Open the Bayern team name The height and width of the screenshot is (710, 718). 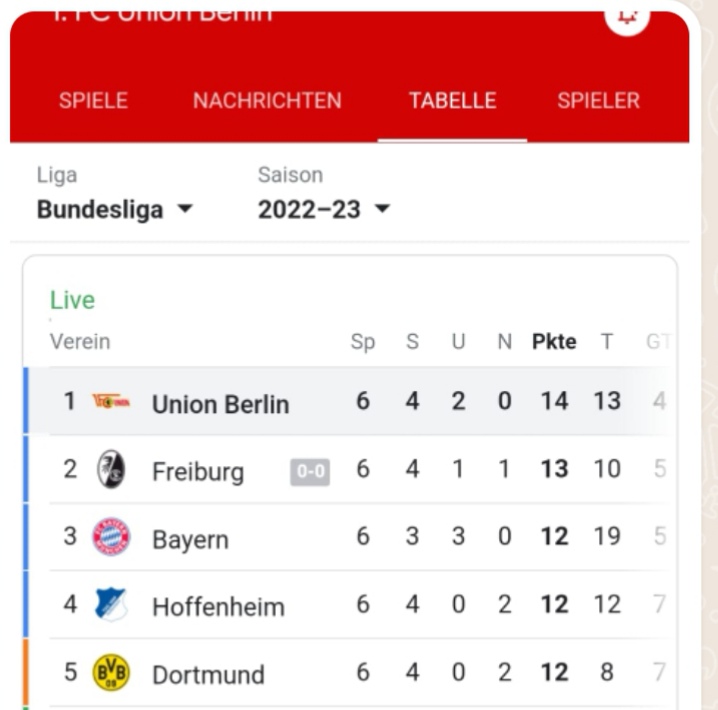(x=190, y=539)
